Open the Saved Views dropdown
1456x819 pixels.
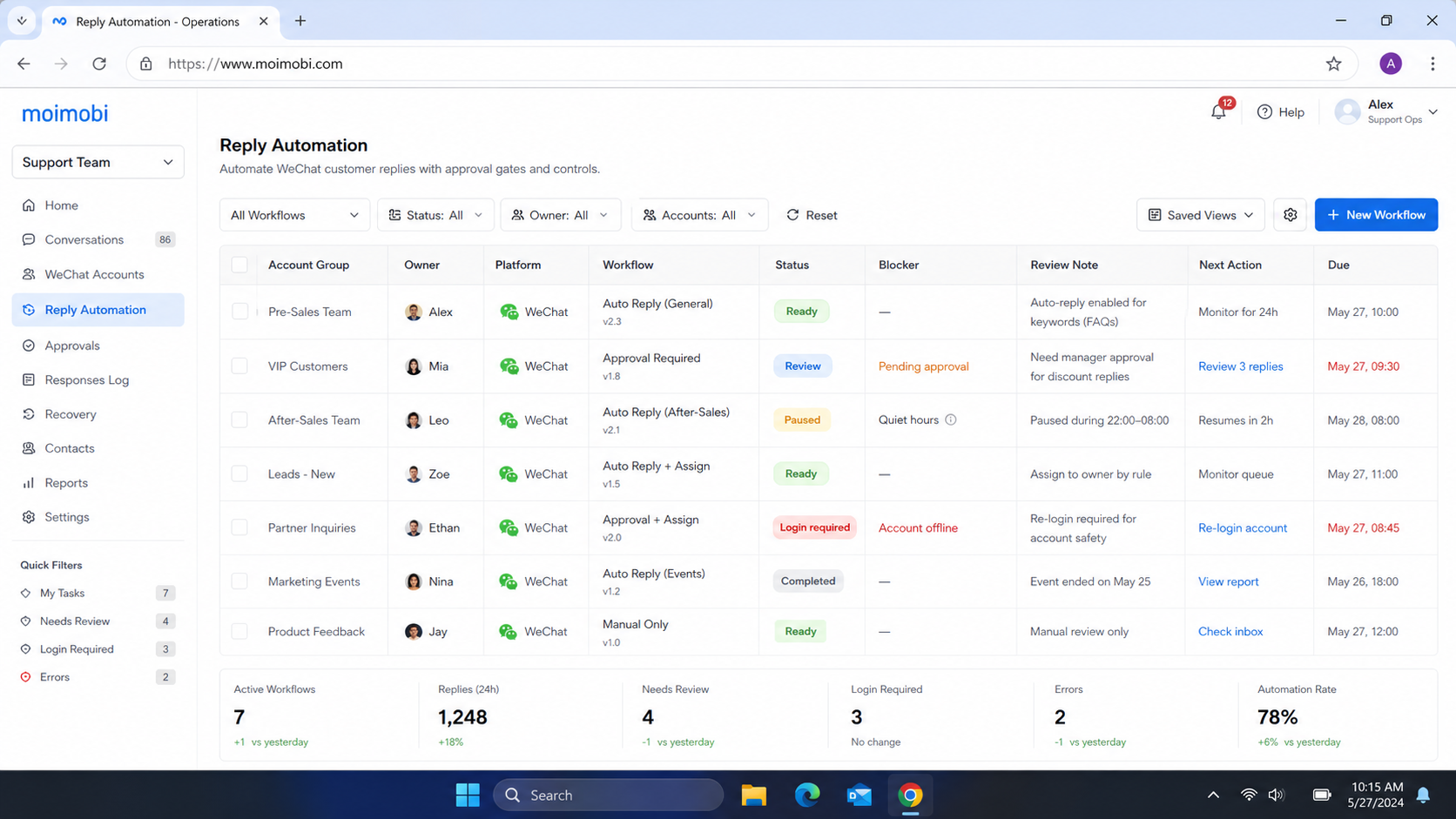coord(1200,215)
